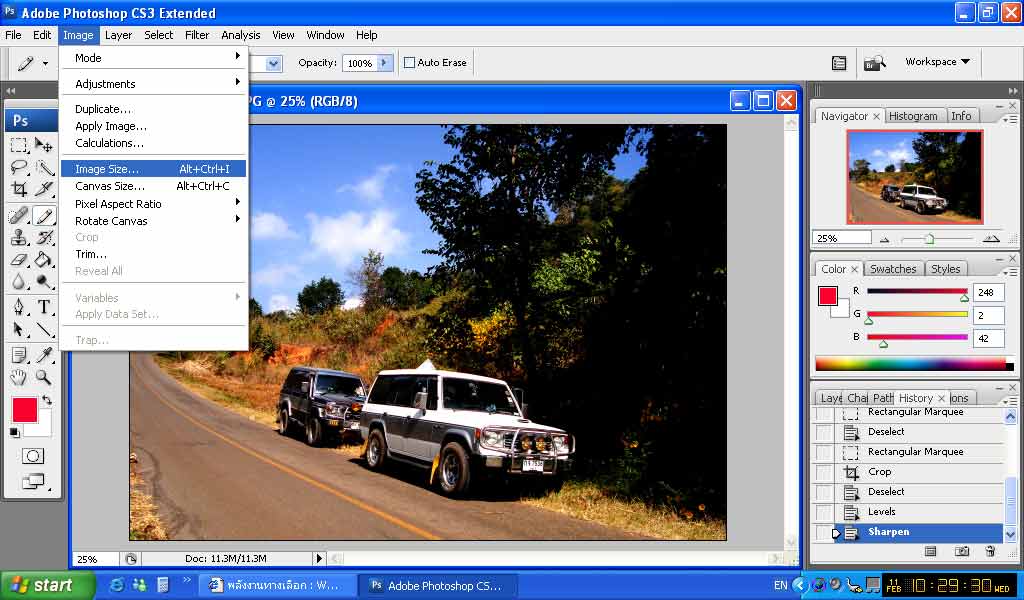Select the Hand tool
This screenshot has width=1024, height=600.
tap(19, 377)
